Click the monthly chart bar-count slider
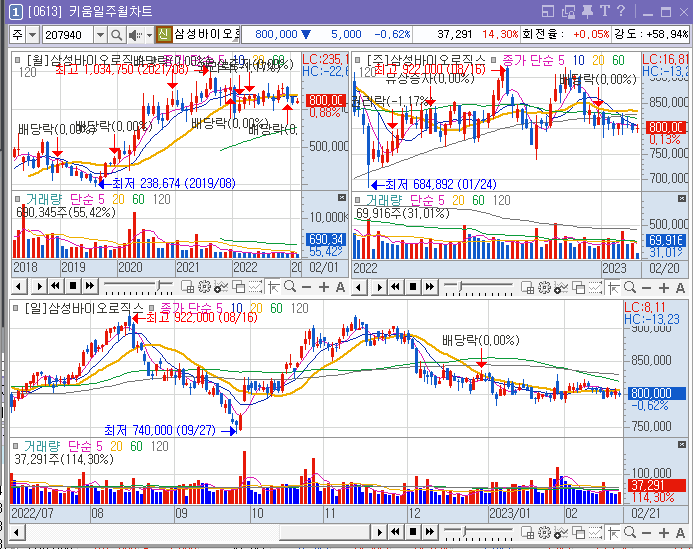693x549 pixels. coord(138,287)
